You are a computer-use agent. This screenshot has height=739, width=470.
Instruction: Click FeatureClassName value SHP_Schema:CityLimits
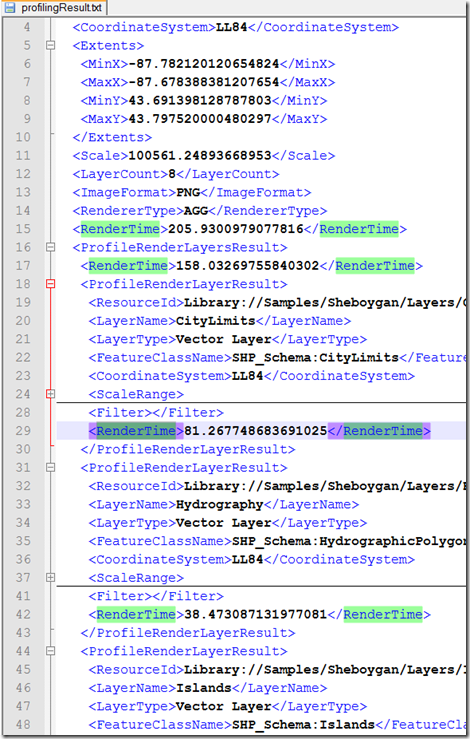point(315,358)
